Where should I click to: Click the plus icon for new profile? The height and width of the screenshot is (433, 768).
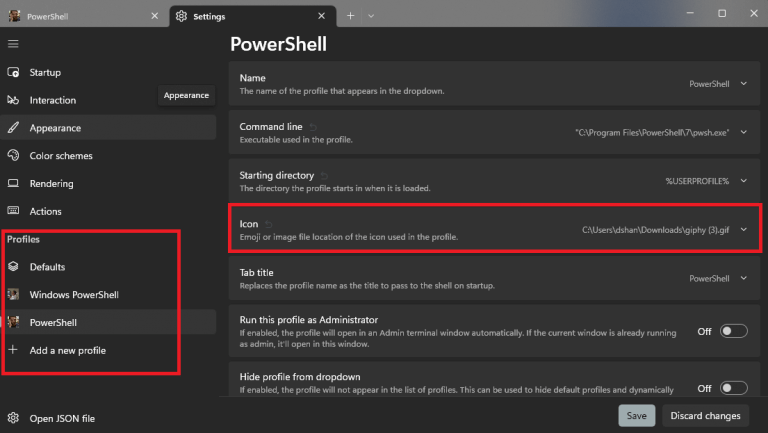(x=13, y=350)
